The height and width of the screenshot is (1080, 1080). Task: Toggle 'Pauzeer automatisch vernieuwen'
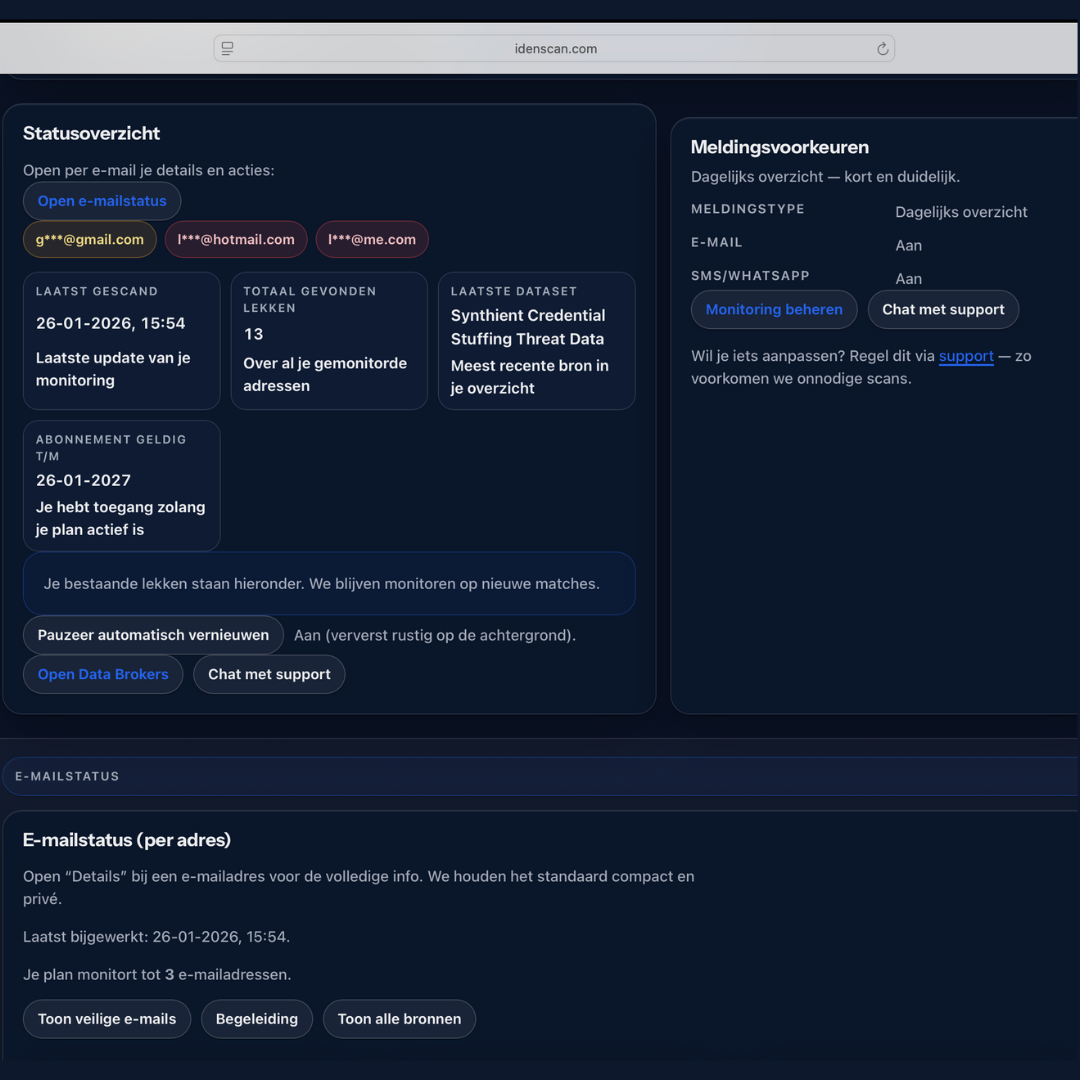tap(152, 634)
